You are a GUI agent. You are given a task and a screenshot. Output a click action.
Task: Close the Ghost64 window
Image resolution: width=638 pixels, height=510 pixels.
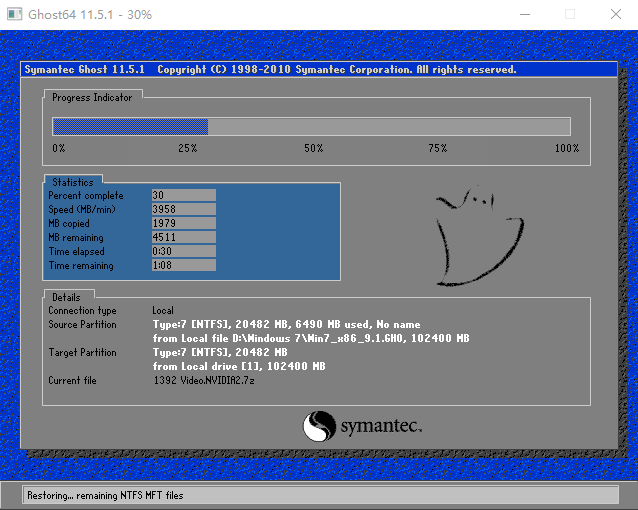click(x=616, y=14)
